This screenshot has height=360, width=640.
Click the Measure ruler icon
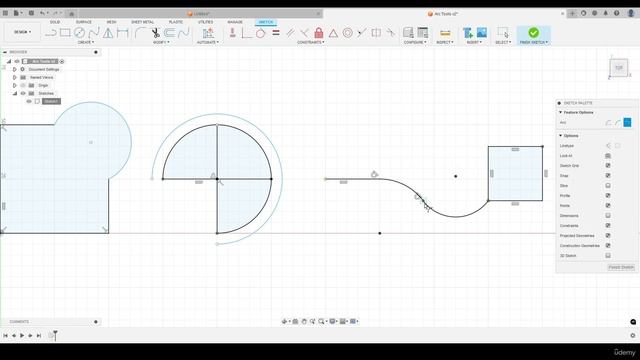tap(445, 33)
